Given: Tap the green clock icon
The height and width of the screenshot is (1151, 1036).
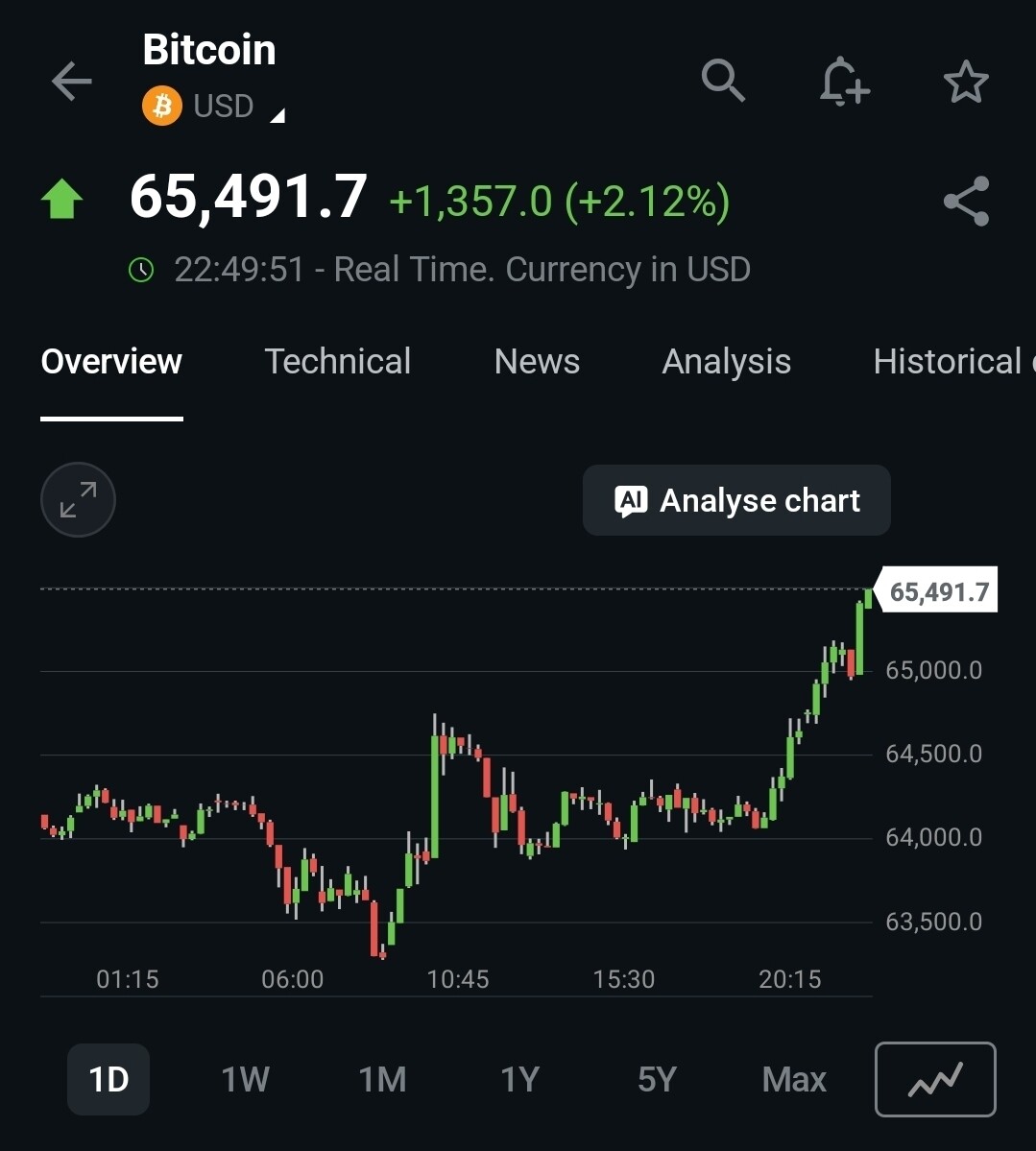Looking at the screenshot, I should click(141, 270).
